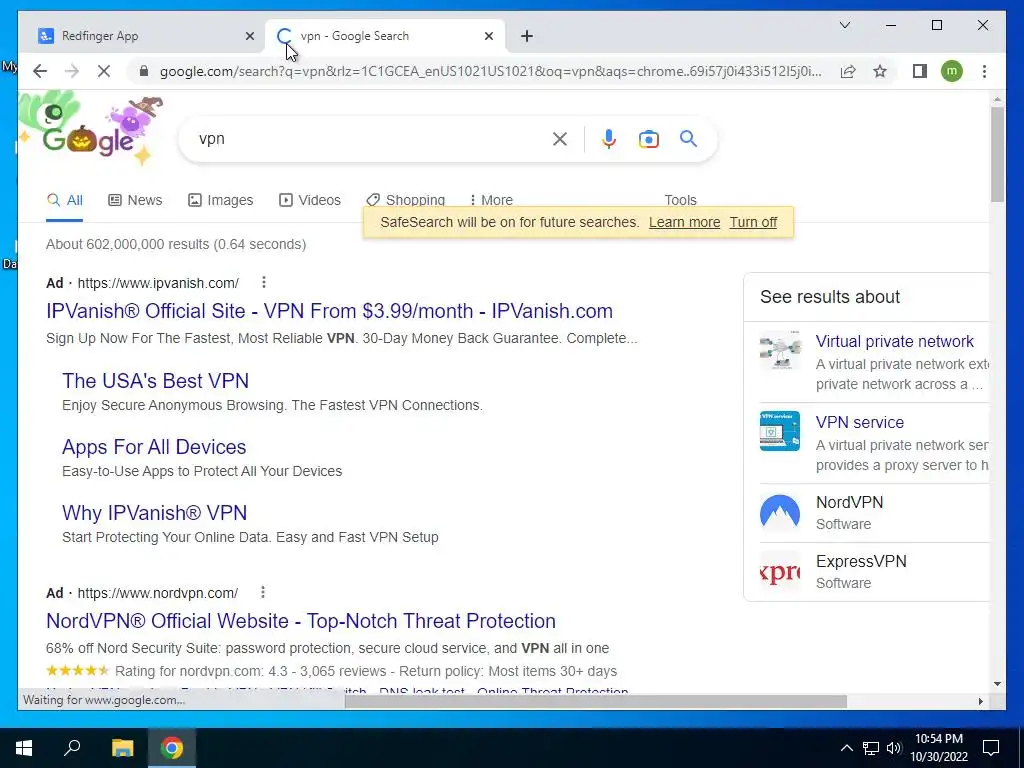Select the News results tab

(135, 200)
